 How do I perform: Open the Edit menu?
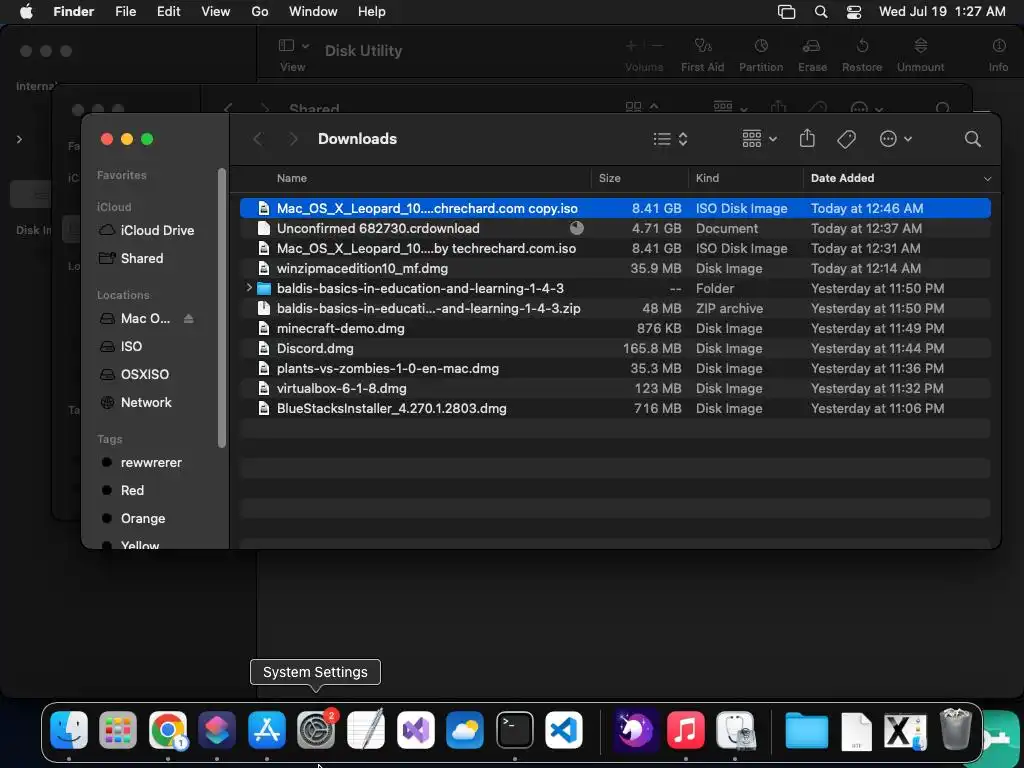click(x=168, y=12)
